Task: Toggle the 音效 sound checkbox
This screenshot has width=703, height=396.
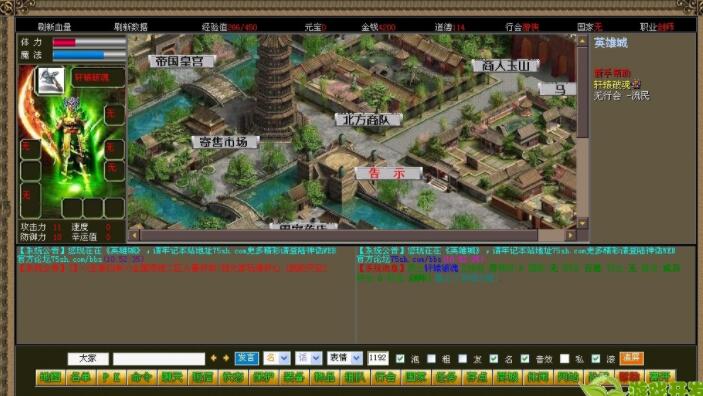Action: [x=525, y=358]
